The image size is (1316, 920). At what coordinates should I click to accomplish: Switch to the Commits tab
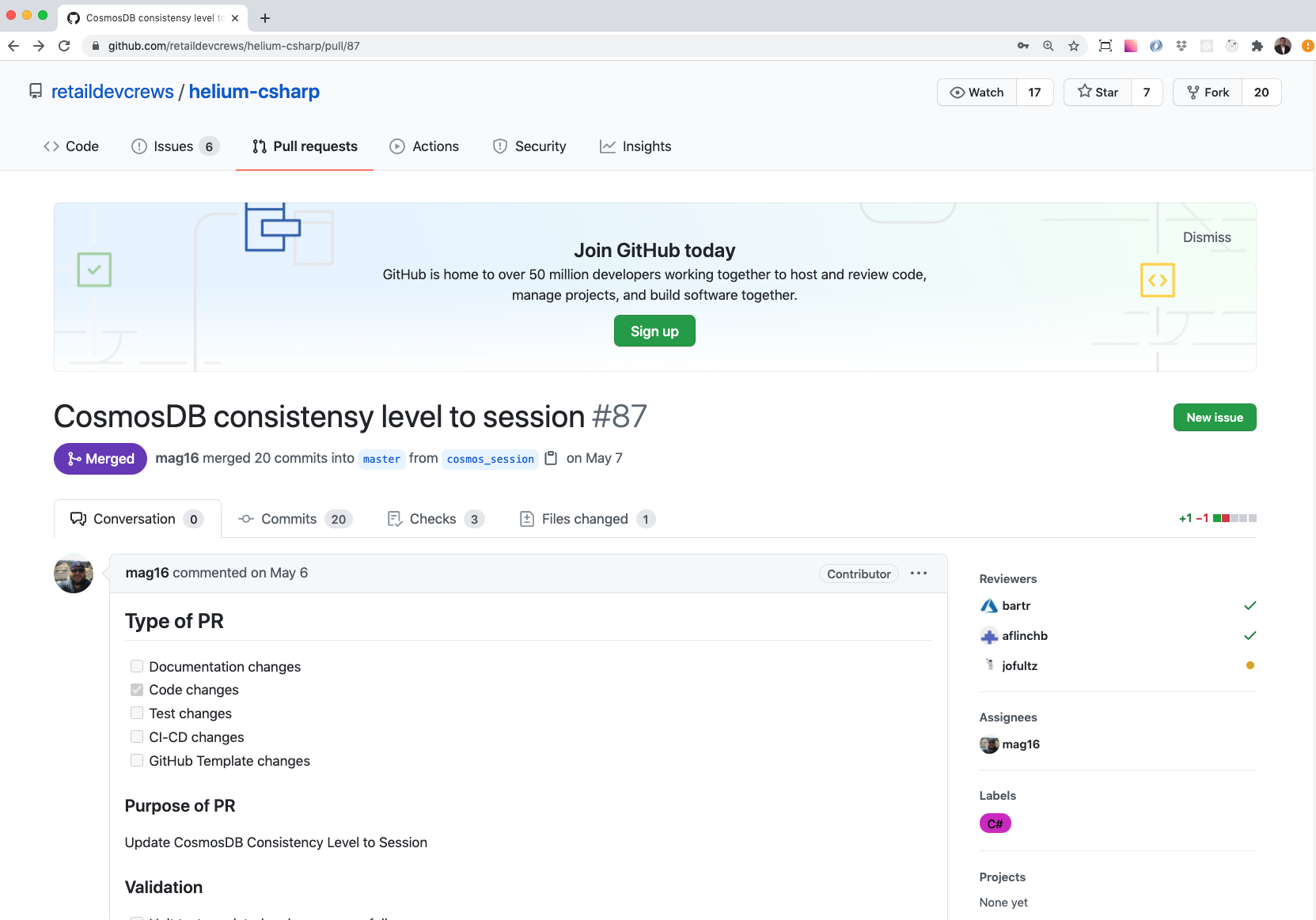coord(294,519)
